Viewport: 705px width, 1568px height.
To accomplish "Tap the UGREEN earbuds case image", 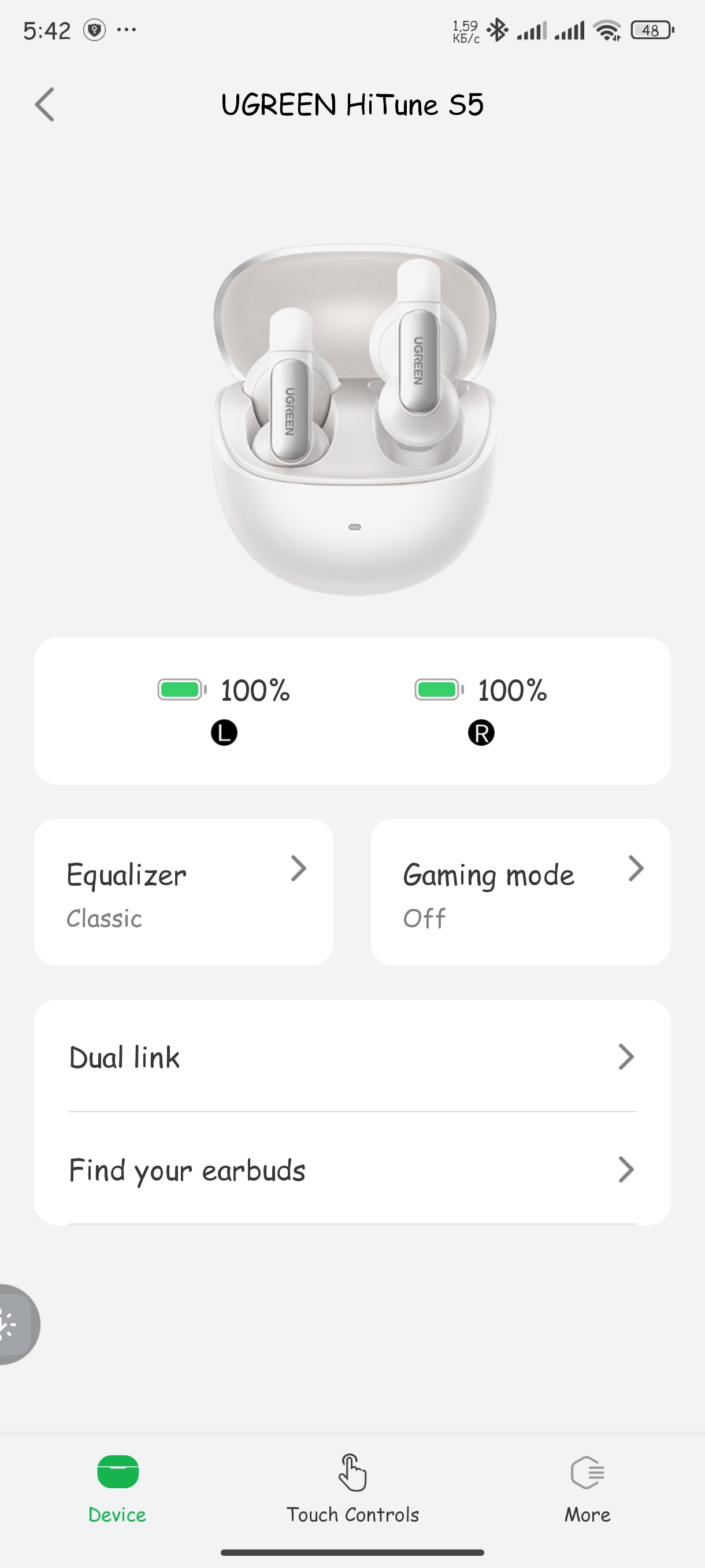I will (354, 419).
